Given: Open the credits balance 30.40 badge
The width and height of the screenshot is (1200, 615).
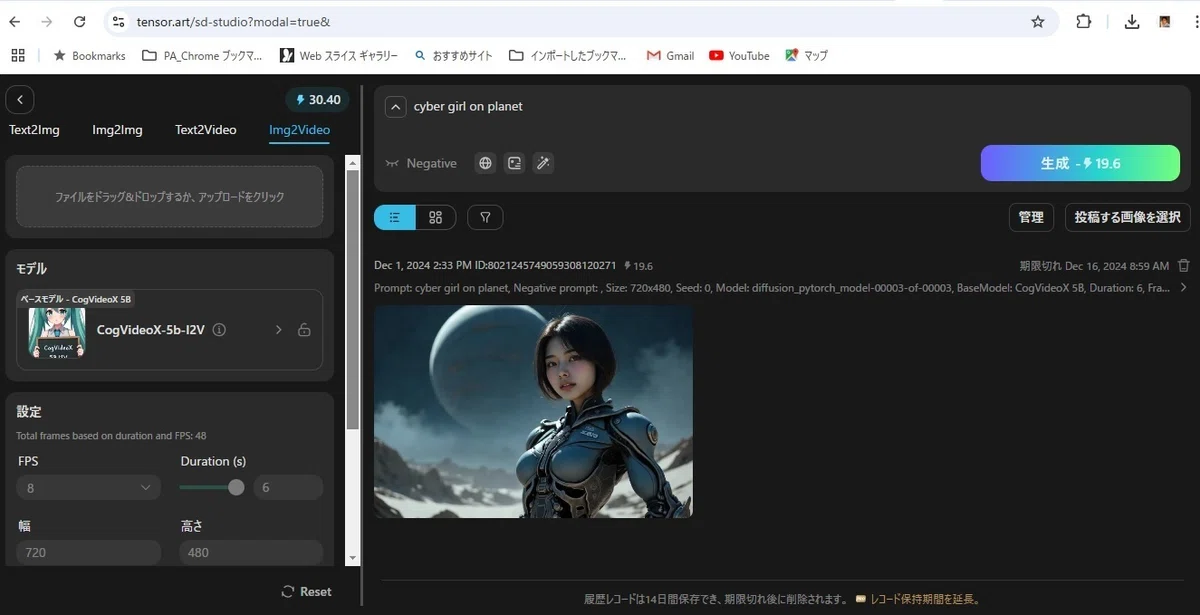Looking at the screenshot, I should (318, 100).
